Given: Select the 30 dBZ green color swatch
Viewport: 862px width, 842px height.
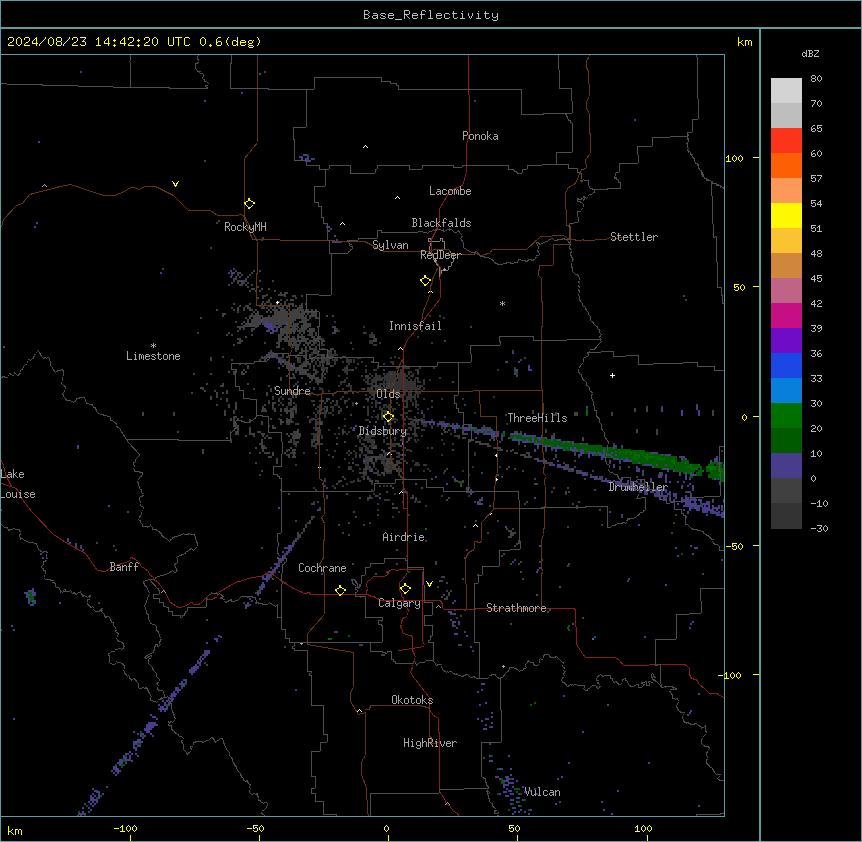Looking at the screenshot, I should click(786, 416).
